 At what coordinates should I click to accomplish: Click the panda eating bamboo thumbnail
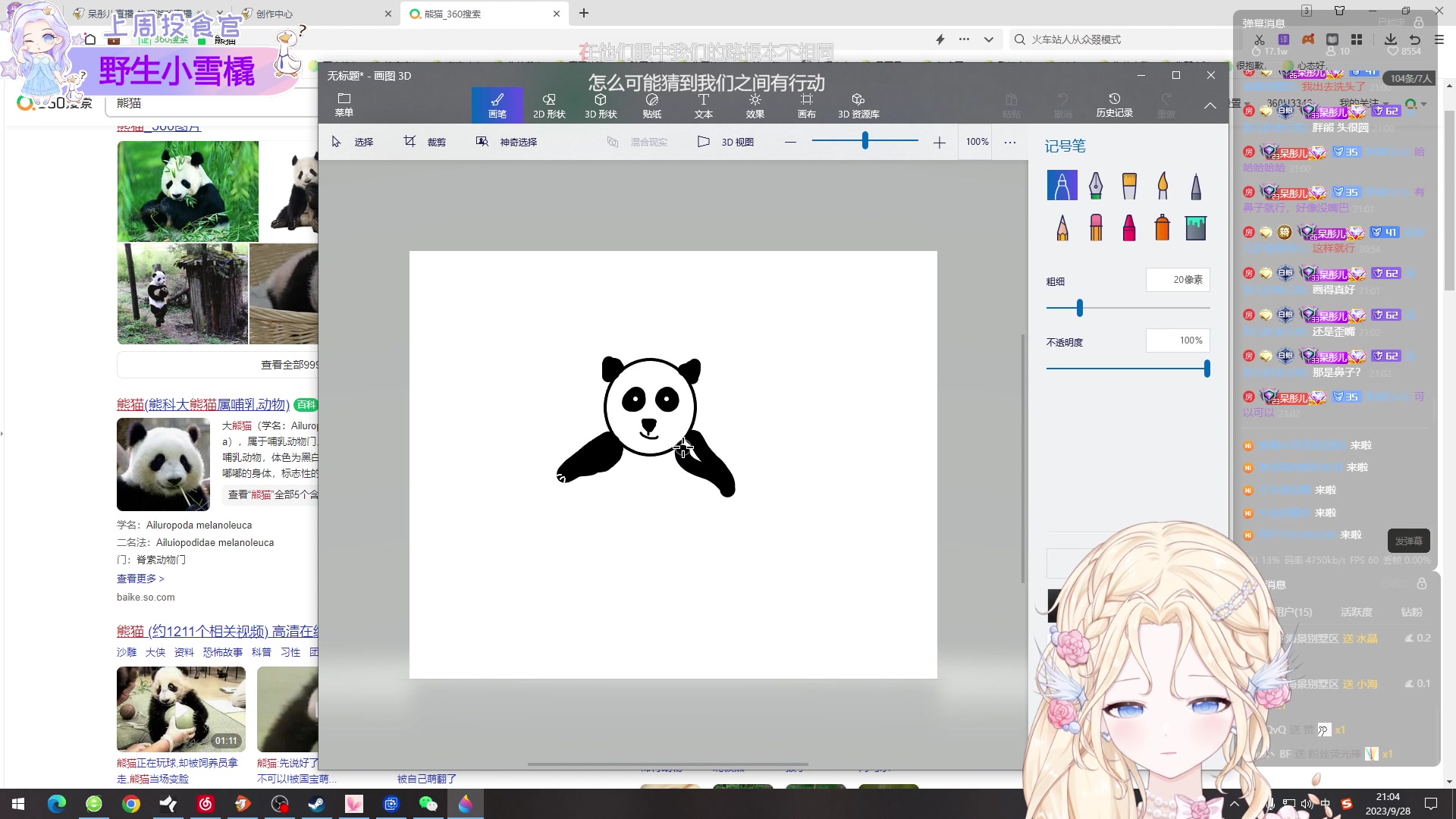coord(187,191)
